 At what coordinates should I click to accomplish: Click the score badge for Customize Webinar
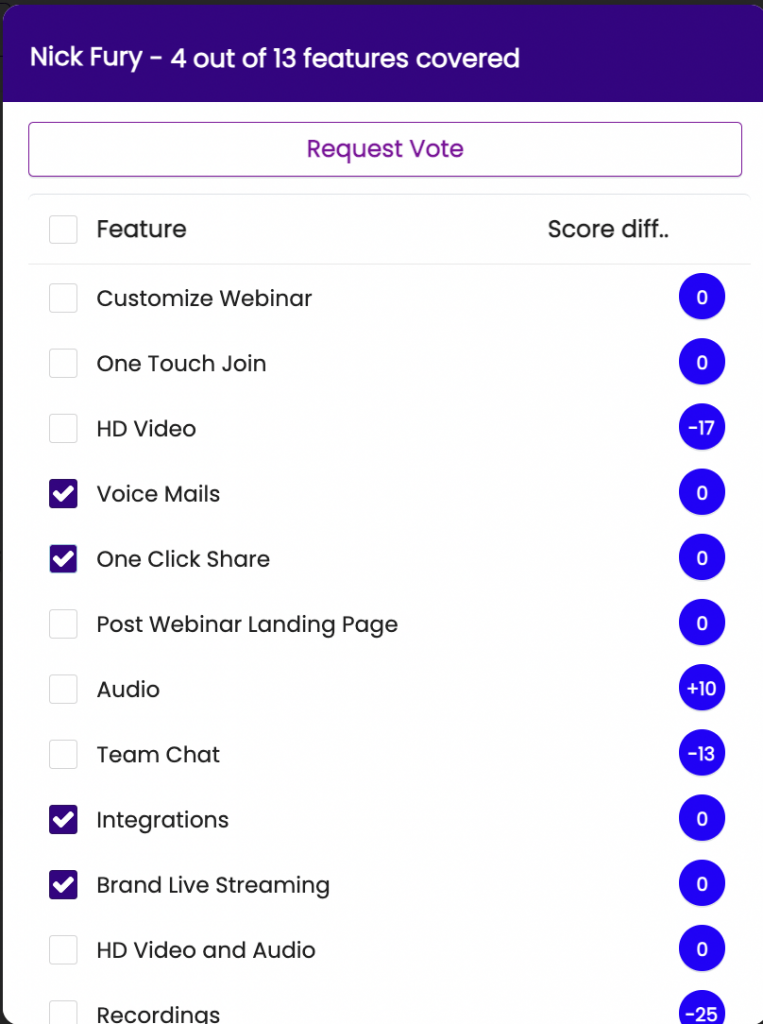tap(701, 298)
